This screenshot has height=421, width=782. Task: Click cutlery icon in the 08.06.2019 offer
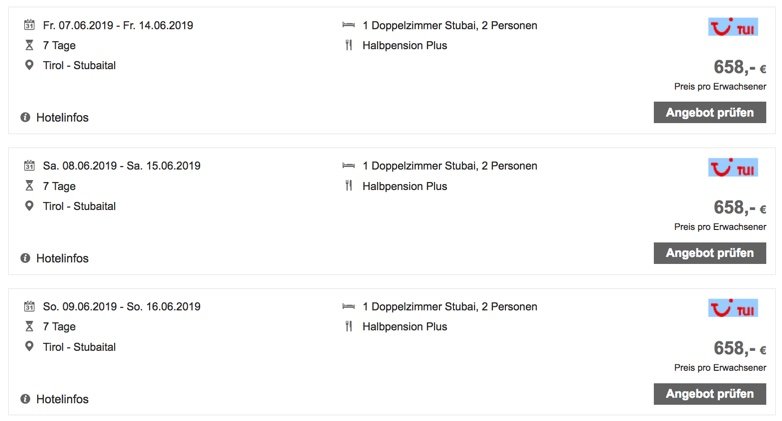click(x=348, y=186)
